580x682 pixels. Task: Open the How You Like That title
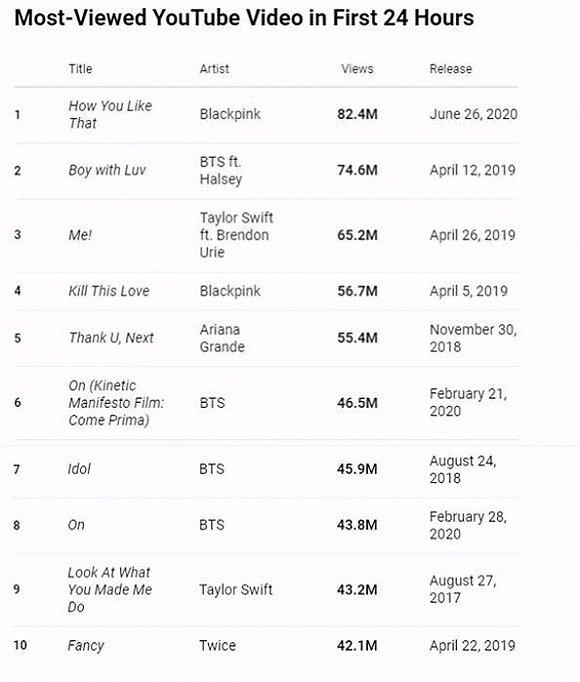tap(110, 114)
